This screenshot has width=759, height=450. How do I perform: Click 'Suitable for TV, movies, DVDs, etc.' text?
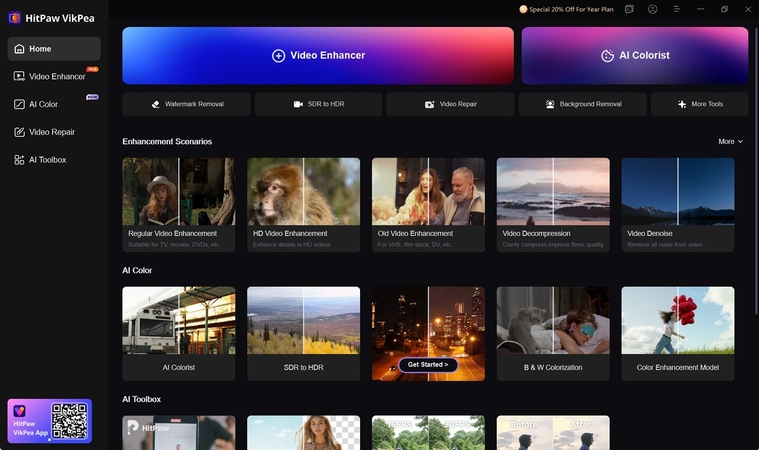[x=174, y=245]
